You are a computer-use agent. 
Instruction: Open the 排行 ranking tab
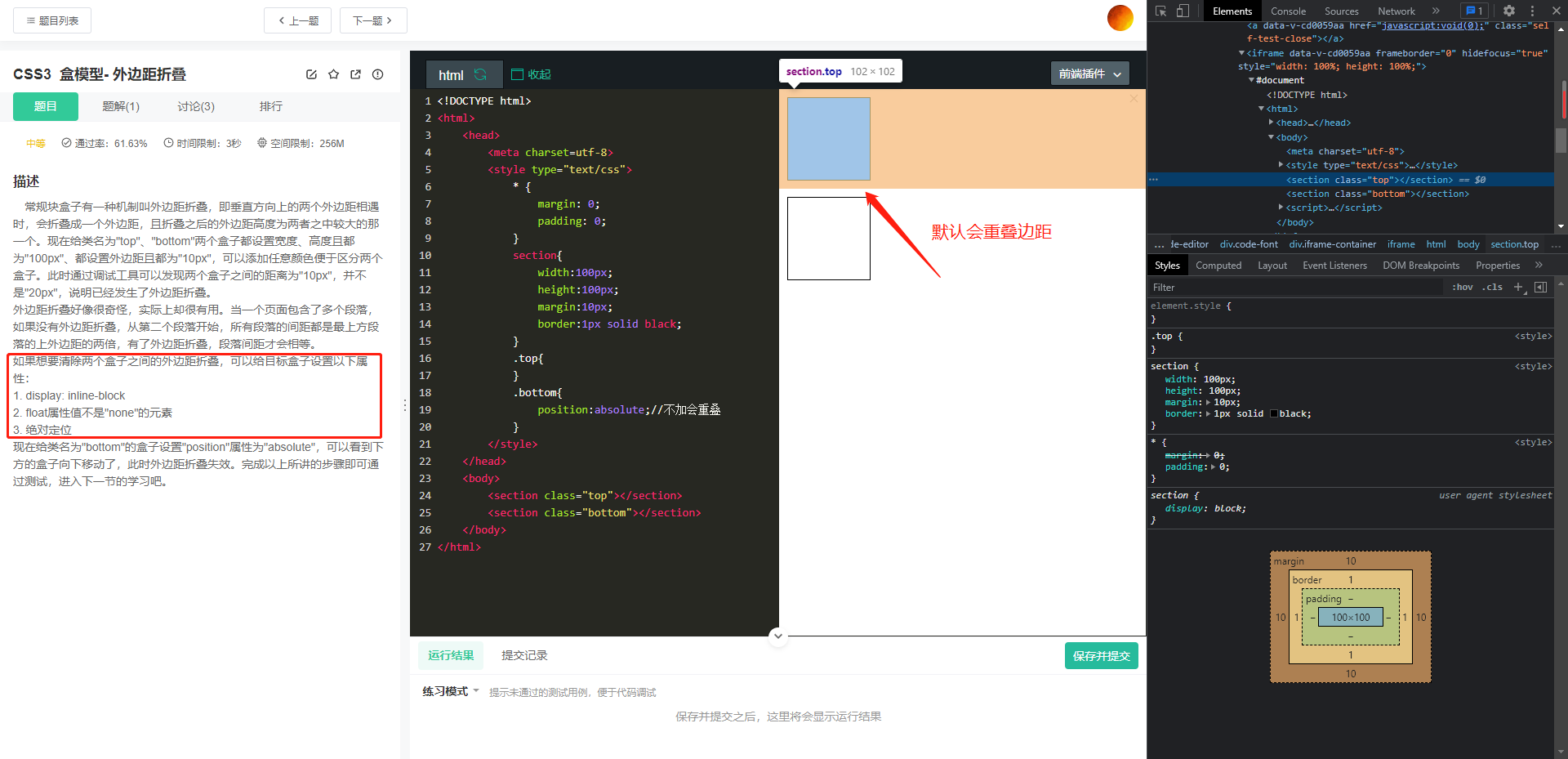pos(271,106)
